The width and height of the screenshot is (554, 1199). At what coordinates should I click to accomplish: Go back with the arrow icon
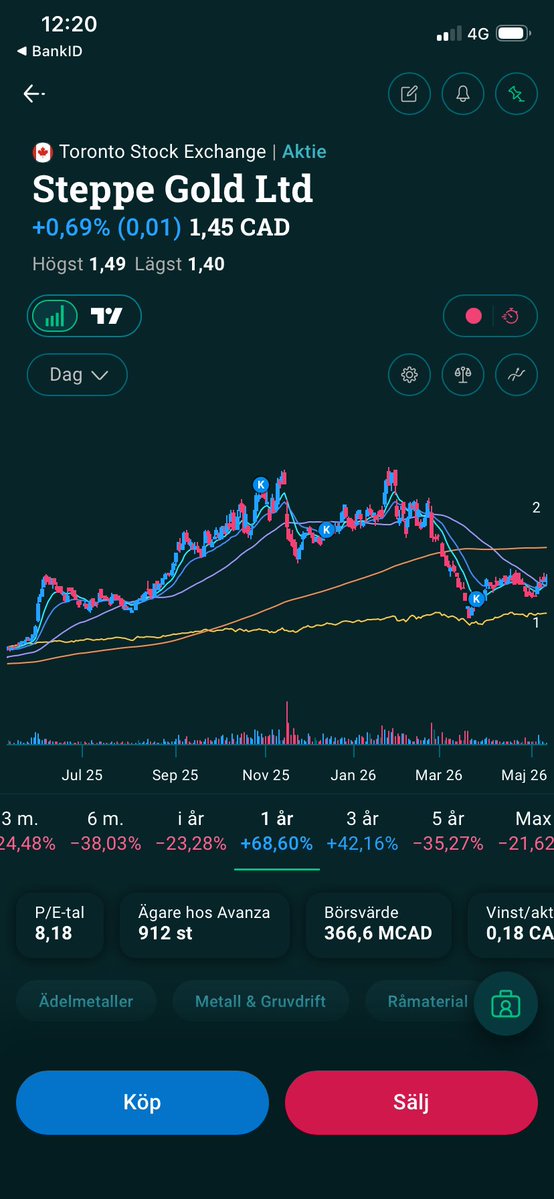[34, 93]
